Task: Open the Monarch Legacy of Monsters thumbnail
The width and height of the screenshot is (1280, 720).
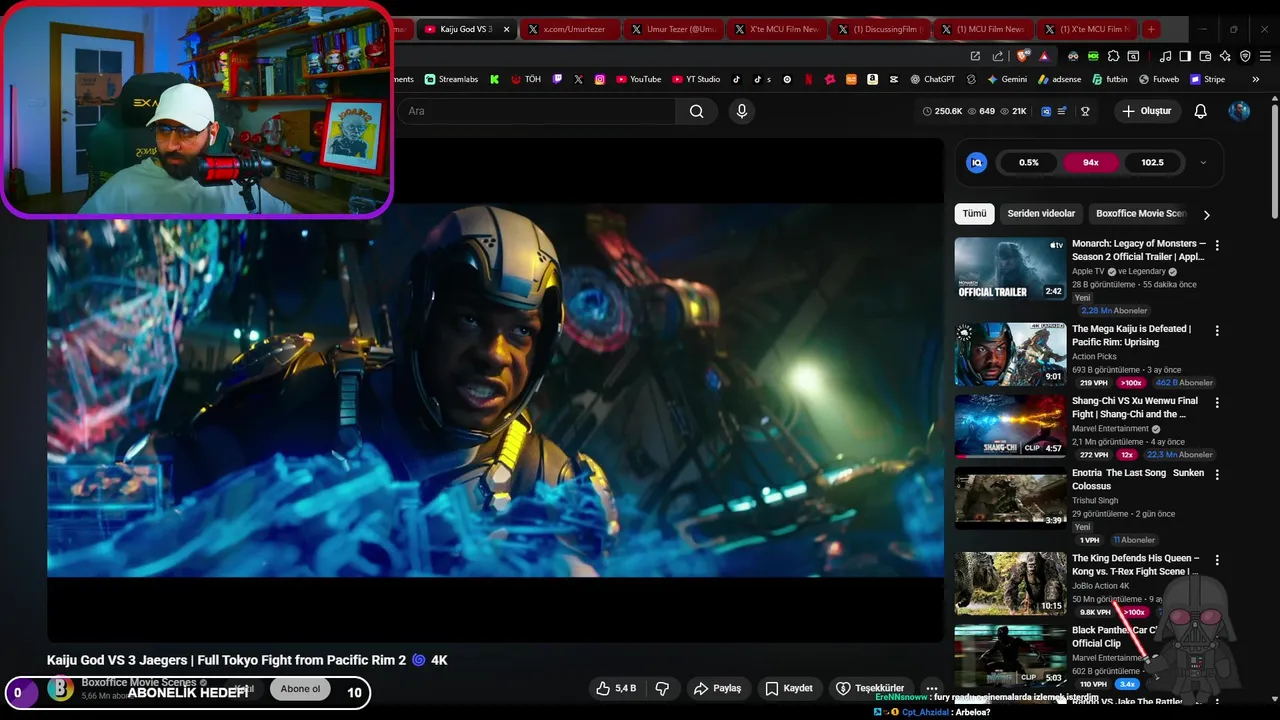Action: [1010, 269]
